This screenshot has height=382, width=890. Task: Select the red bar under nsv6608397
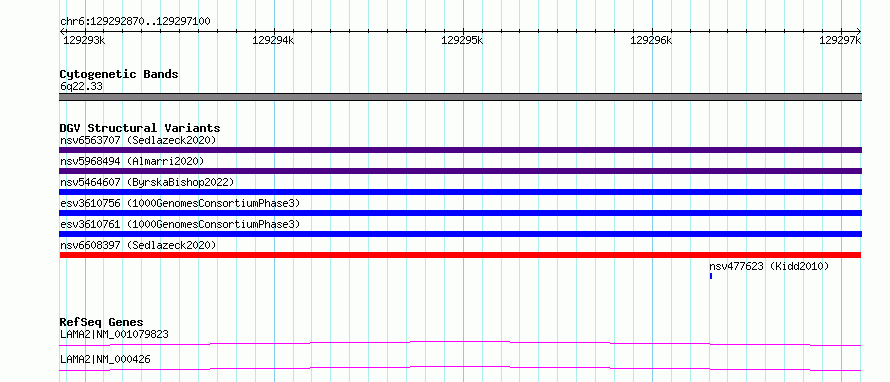tap(460, 255)
